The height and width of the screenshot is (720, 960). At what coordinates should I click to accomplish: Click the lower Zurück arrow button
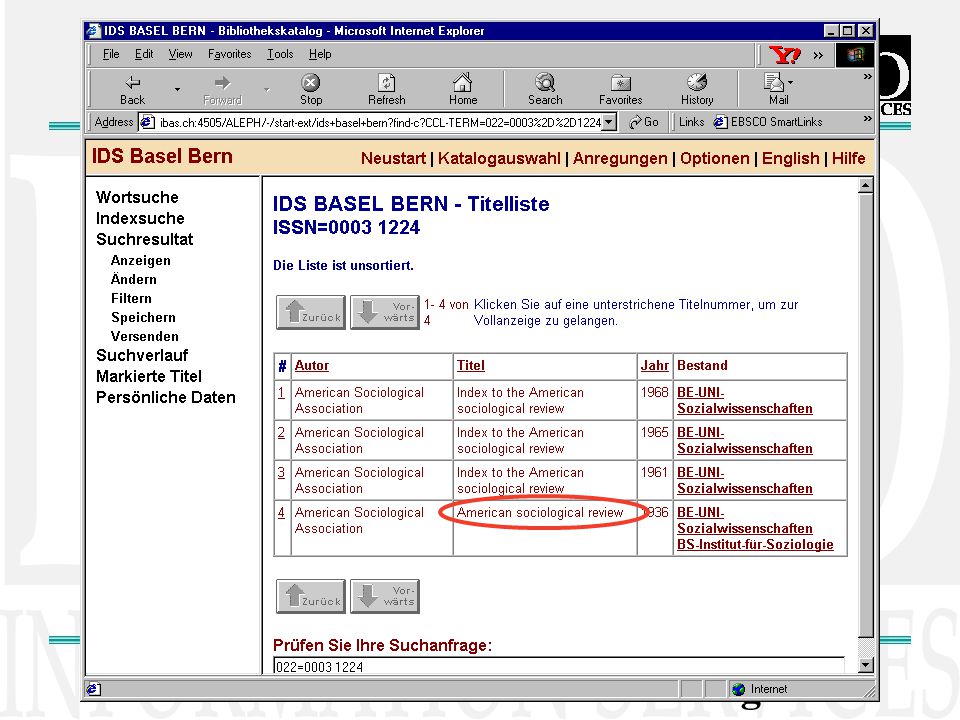tap(311, 596)
